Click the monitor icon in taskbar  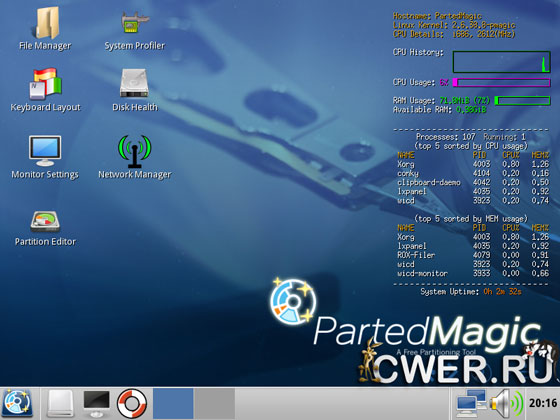click(x=96, y=404)
